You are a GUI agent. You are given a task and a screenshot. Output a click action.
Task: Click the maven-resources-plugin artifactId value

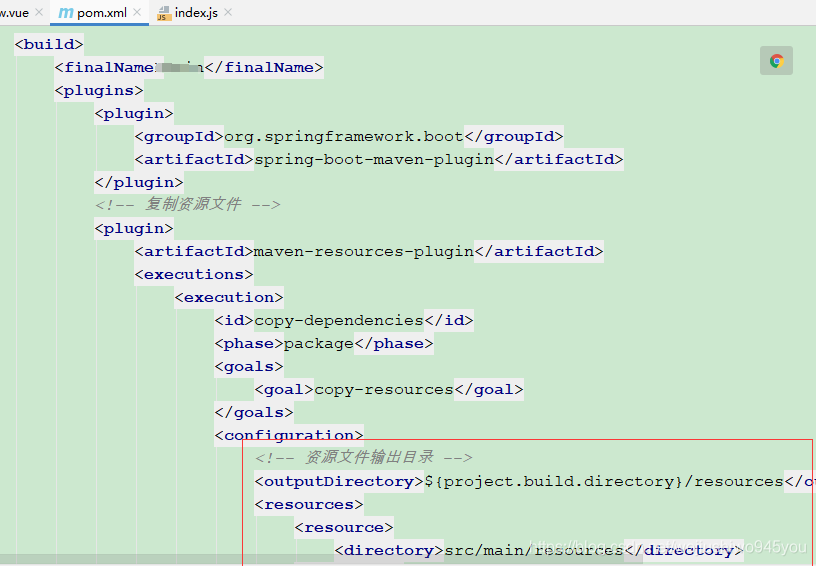click(364, 251)
